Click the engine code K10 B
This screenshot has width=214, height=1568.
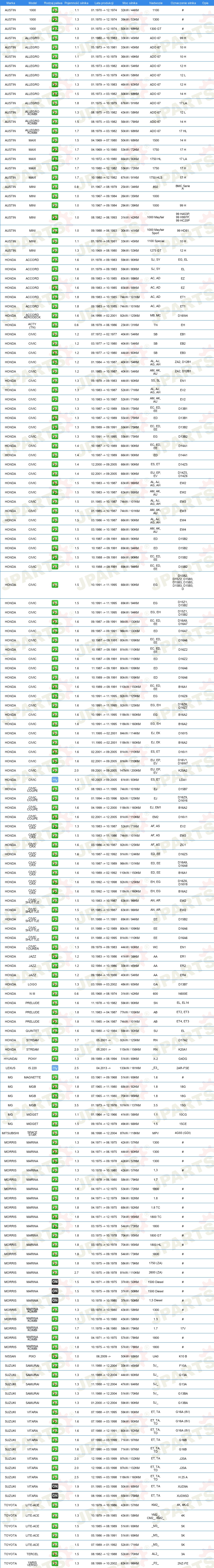point(183,1356)
